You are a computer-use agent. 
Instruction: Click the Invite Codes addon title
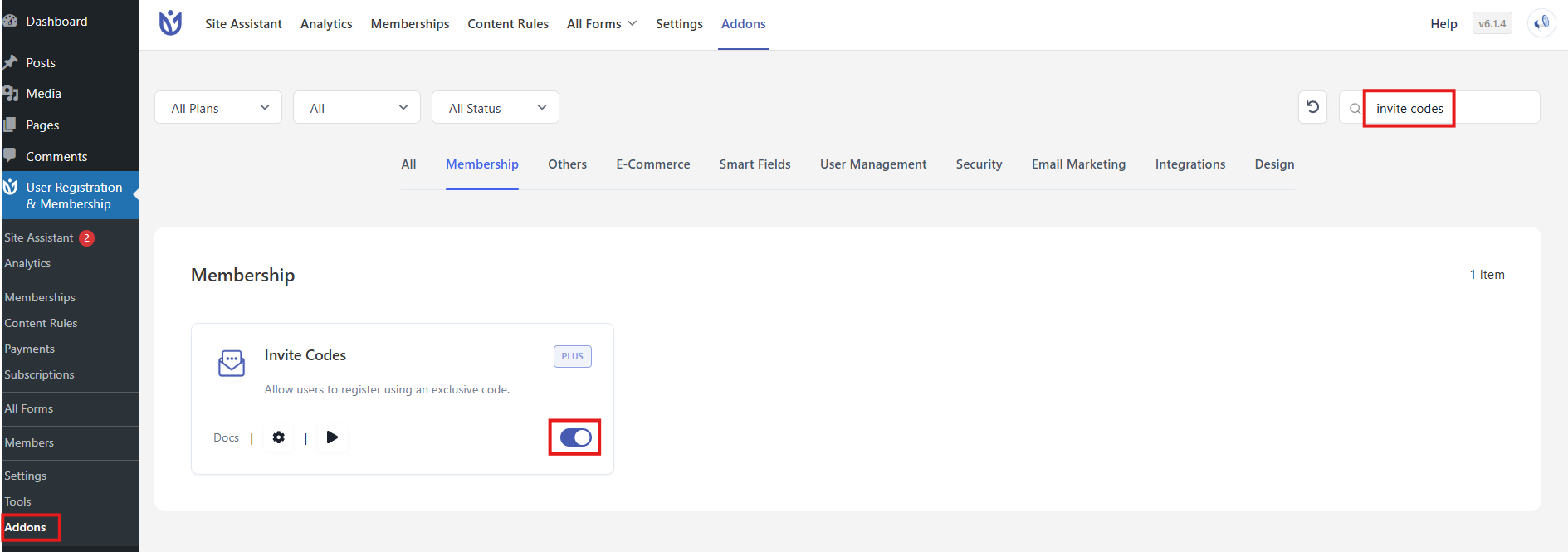[305, 355]
